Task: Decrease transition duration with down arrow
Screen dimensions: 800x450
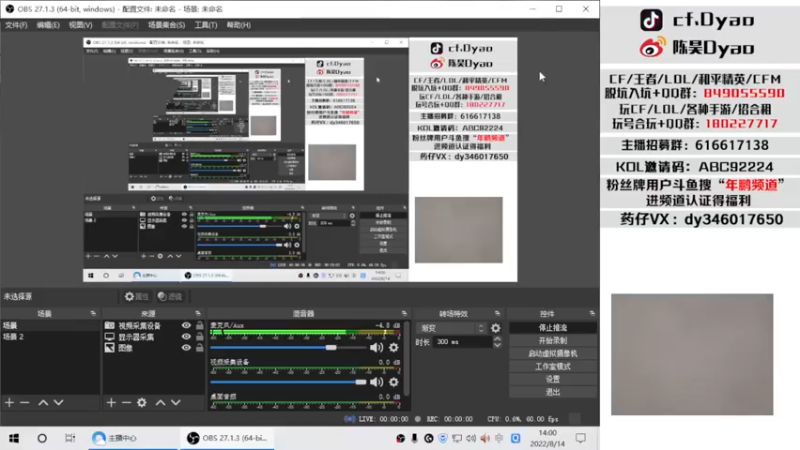Action: click(x=497, y=345)
